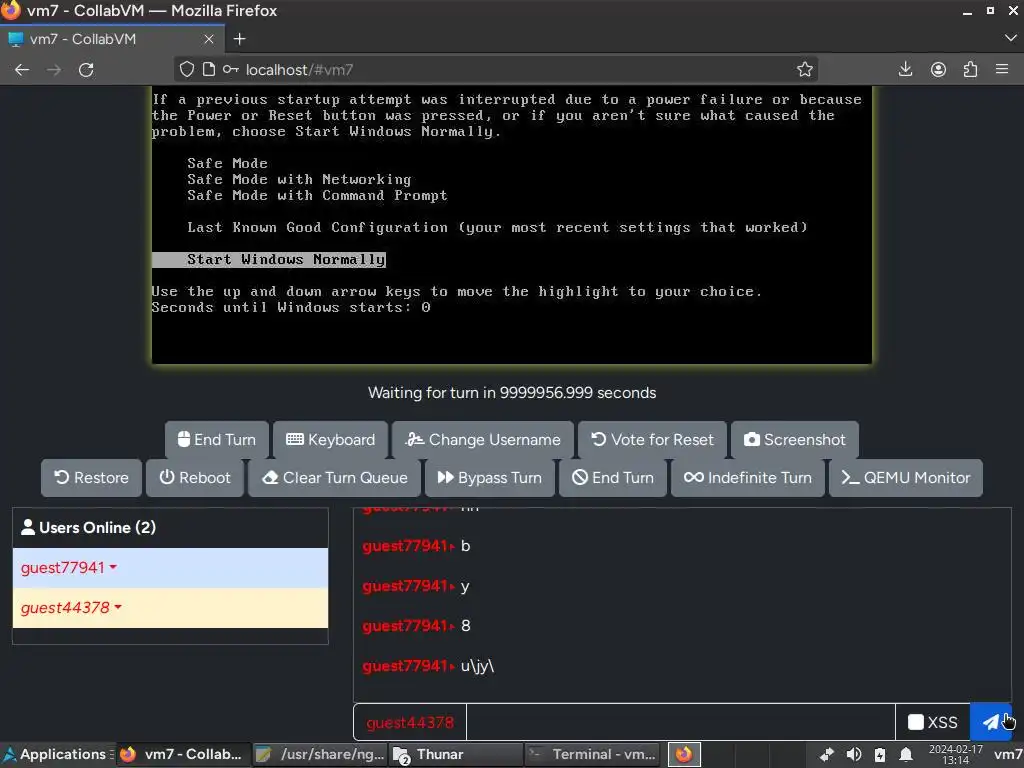The width and height of the screenshot is (1024, 768).
Task: Select the vm7 - CollabVM browser tab
Action: click(x=112, y=39)
